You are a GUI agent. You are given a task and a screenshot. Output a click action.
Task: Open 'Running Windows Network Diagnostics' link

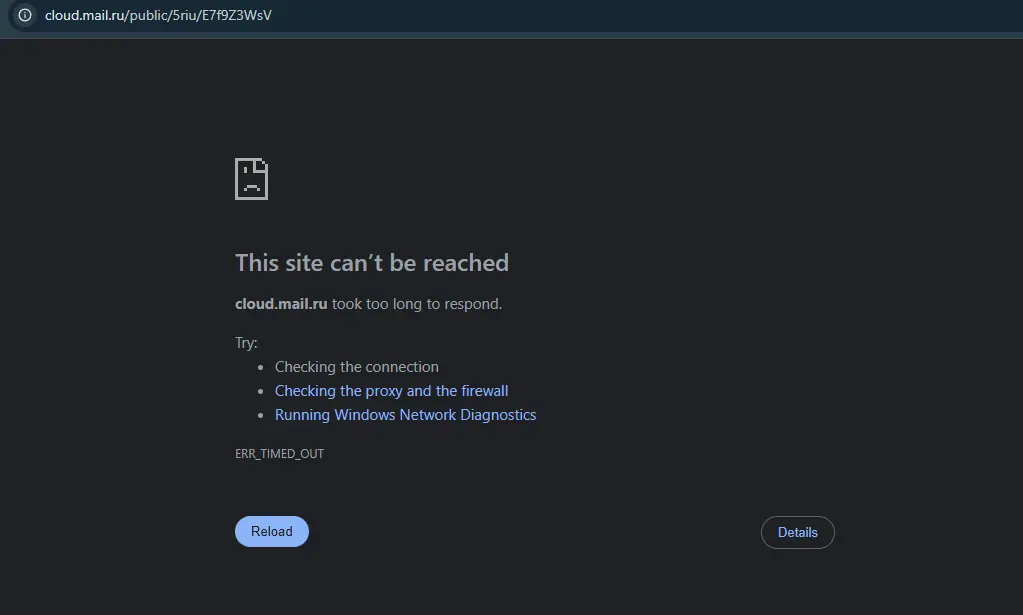click(x=405, y=415)
